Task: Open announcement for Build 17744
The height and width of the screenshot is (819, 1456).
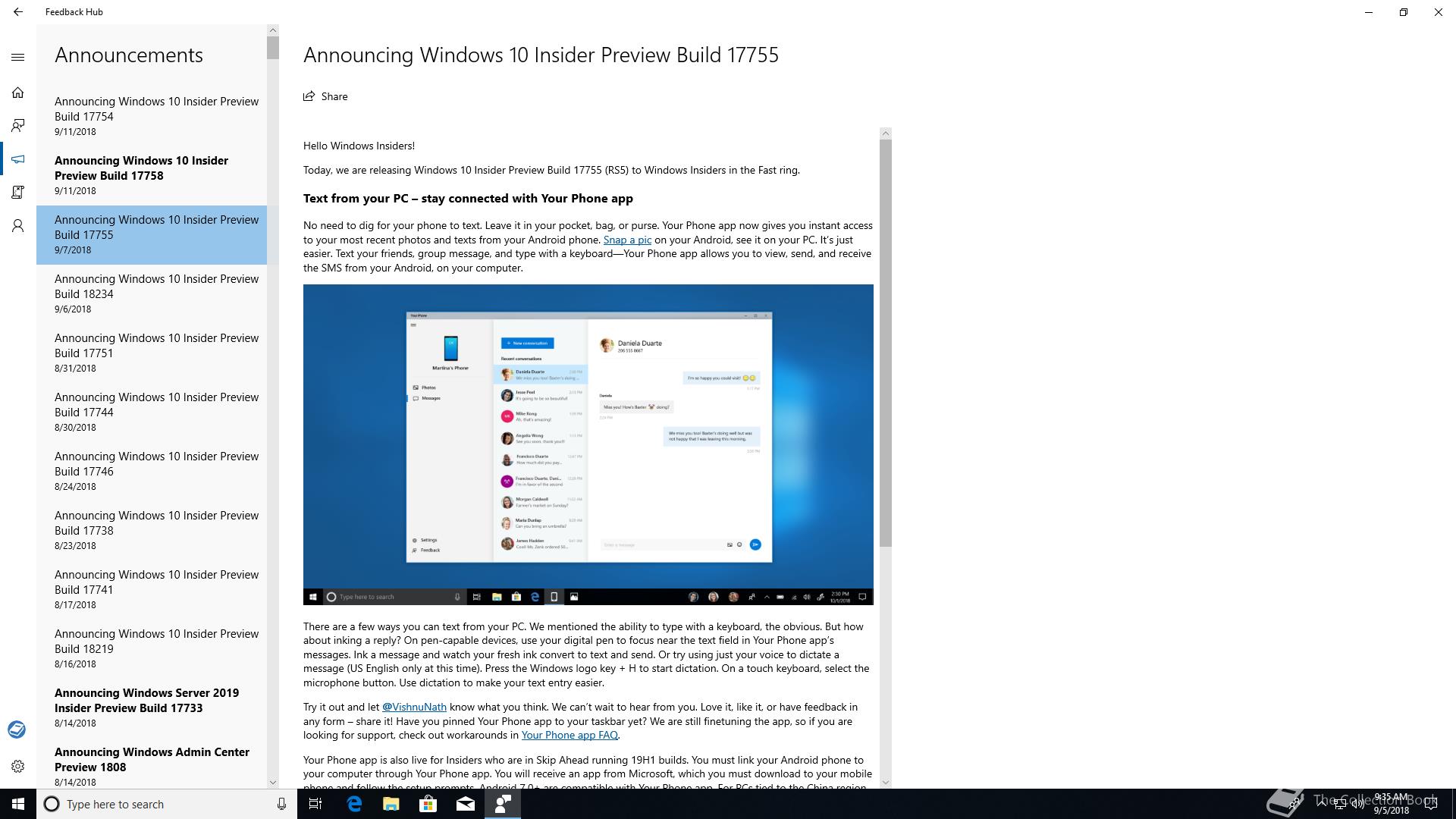Action: click(152, 412)
